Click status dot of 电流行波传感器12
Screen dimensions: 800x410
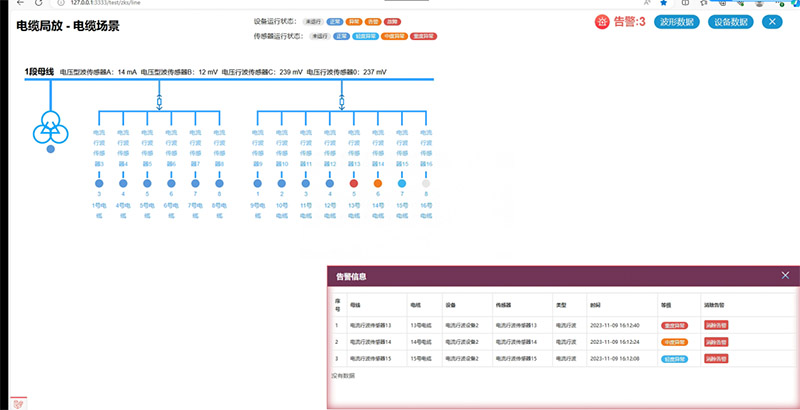coord(330,184)
